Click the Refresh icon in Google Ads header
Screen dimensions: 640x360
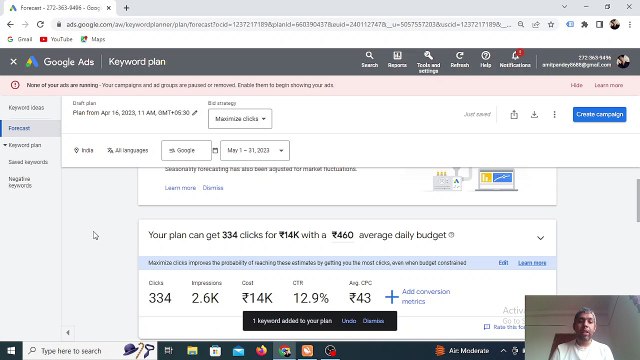pos(460,60)
